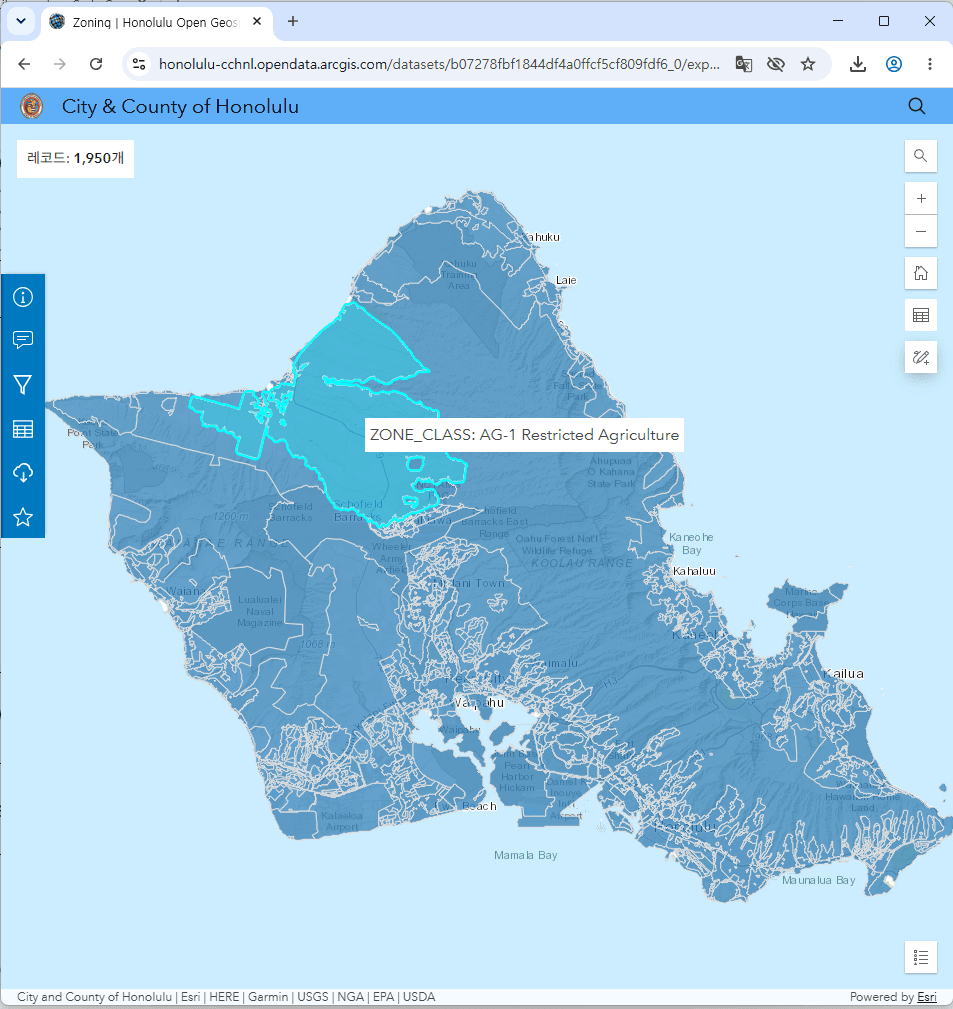Viewport: 953px width, 1009px height.
Task: Click the Kaneohe Bay map label
Action: [x=691, y=543]
